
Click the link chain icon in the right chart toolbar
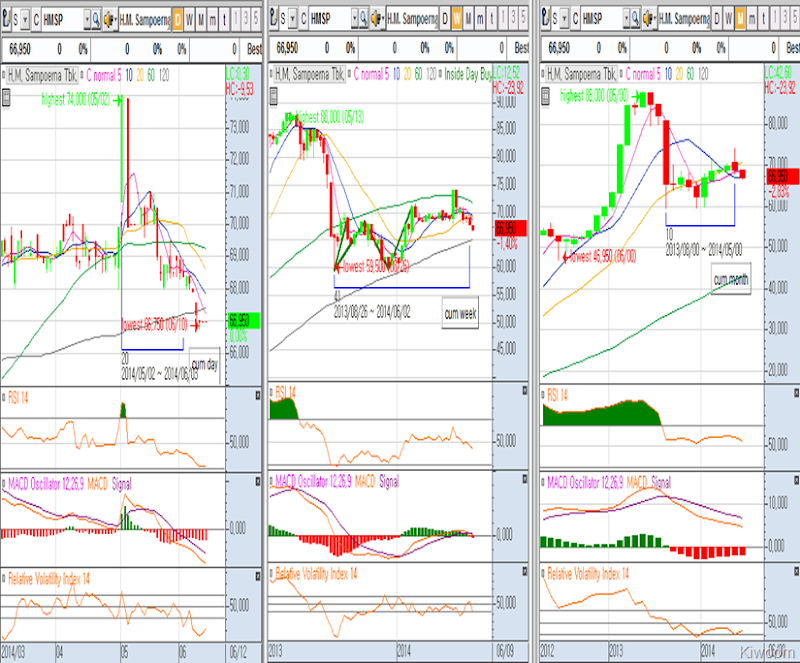[545, 19]
